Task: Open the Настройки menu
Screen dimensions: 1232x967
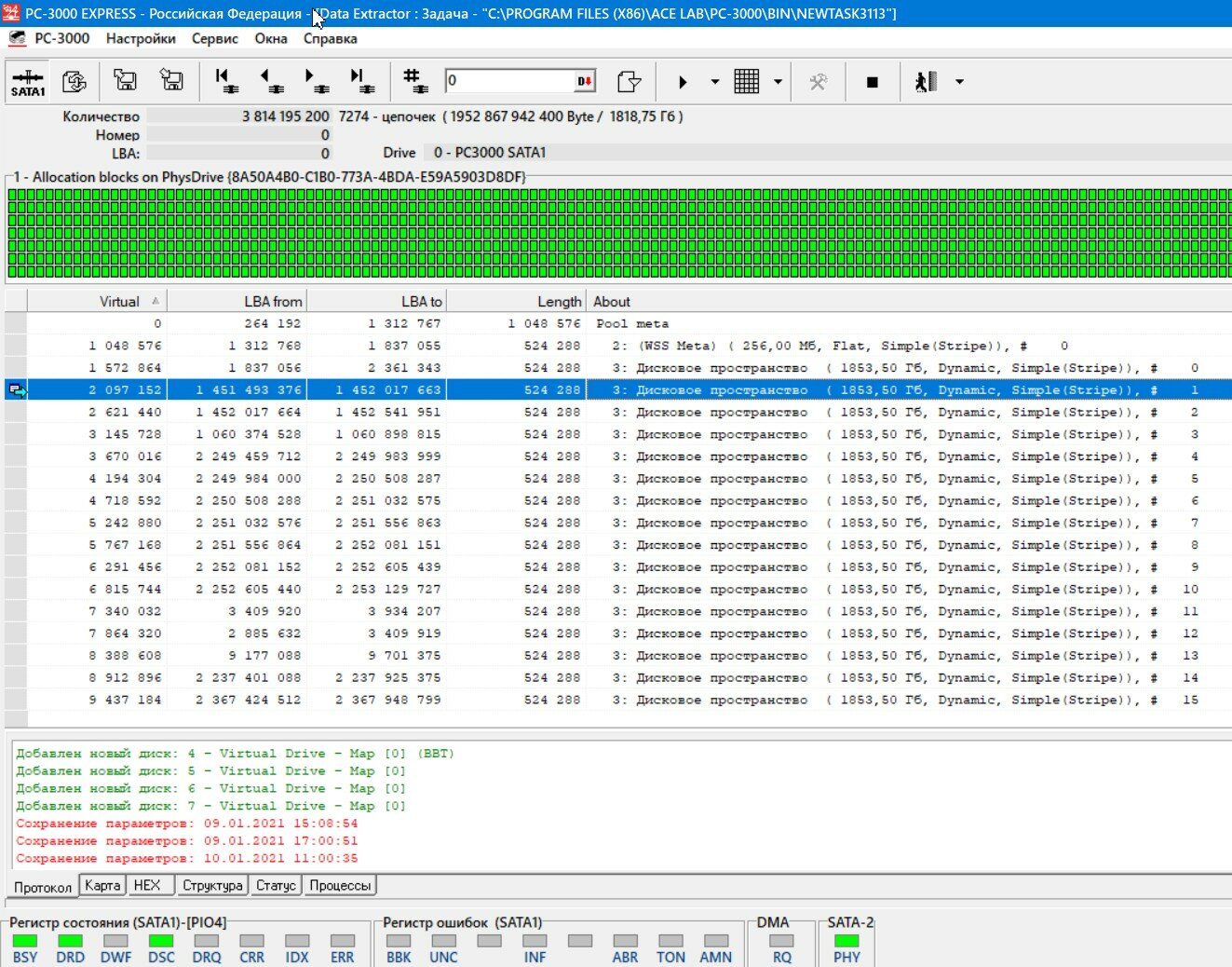Action: 141,38
